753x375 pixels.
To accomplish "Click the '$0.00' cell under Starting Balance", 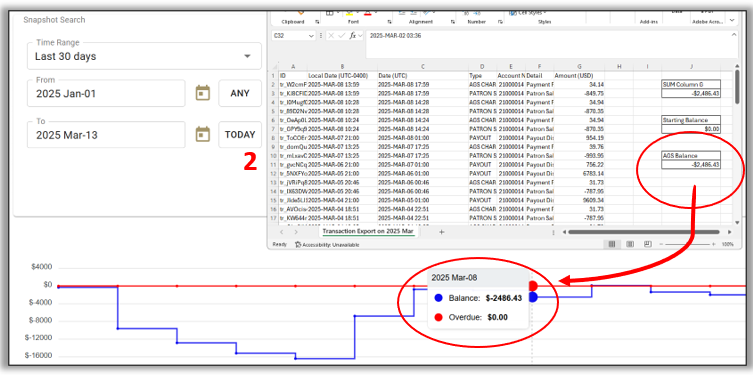I will (x=691, y=129).
